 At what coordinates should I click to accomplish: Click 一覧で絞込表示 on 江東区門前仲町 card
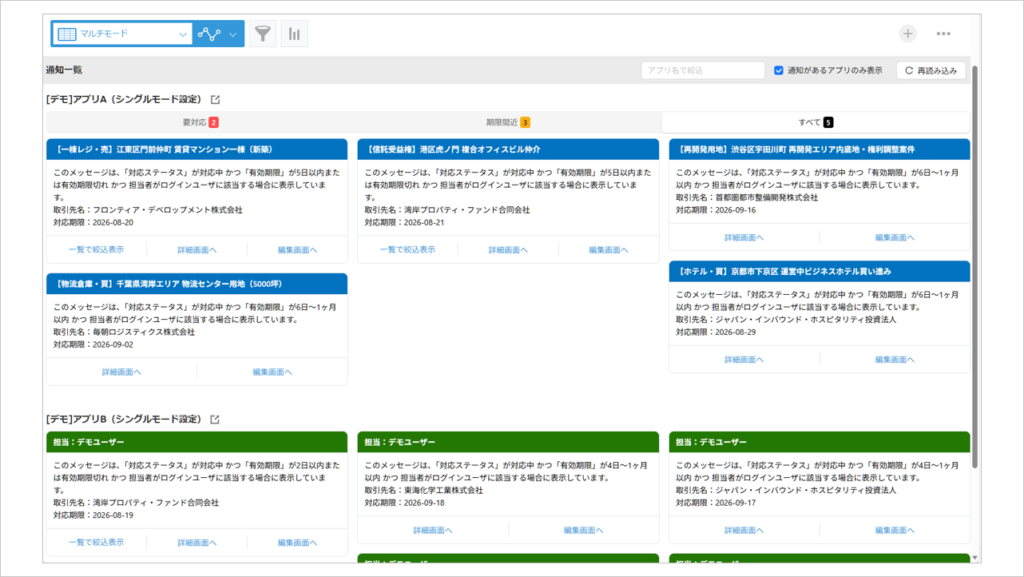click(x=96, y=249)
